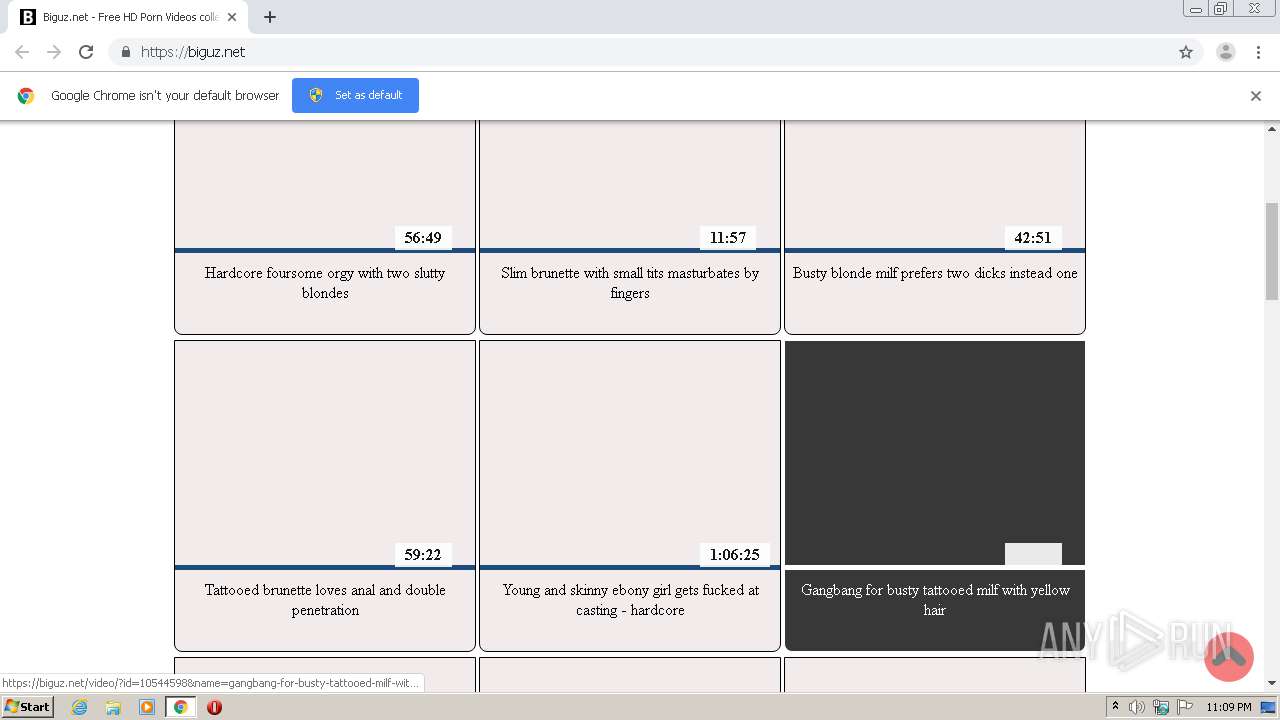Viewport: 1280px width, 720px height.
Task: Close the Biguz.net browser tab
Action: point(232,17)
